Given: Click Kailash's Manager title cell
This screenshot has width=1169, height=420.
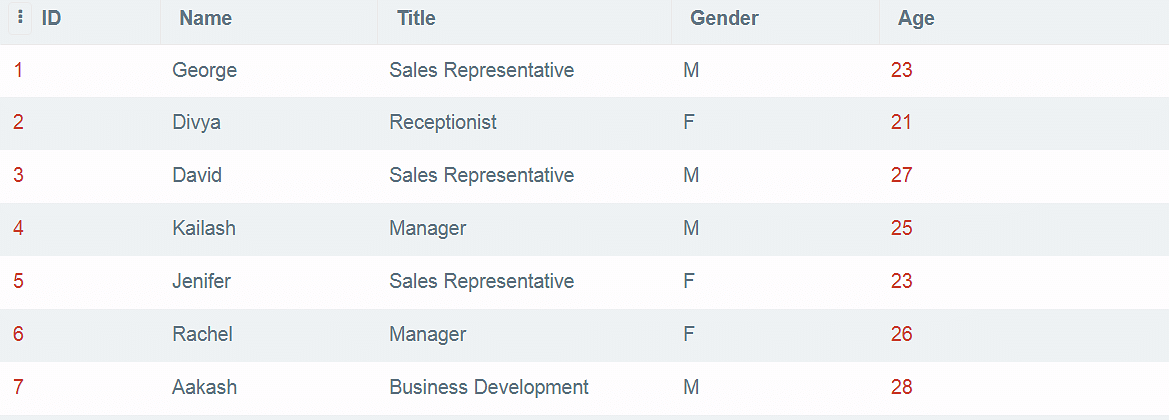Looking at the screenshot, I should click(x=427, y=228).
